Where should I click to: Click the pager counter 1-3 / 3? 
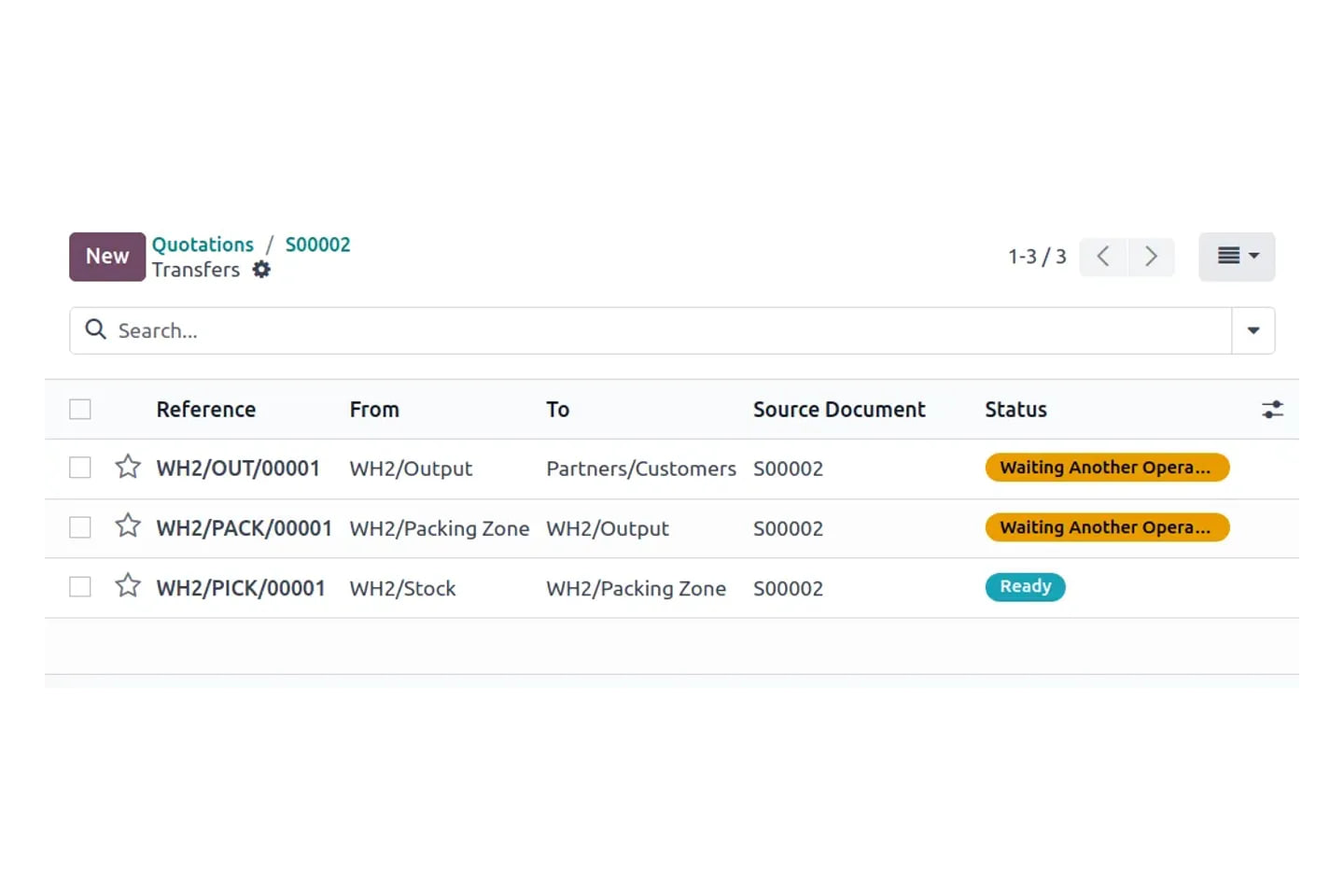coord(1037,257)
